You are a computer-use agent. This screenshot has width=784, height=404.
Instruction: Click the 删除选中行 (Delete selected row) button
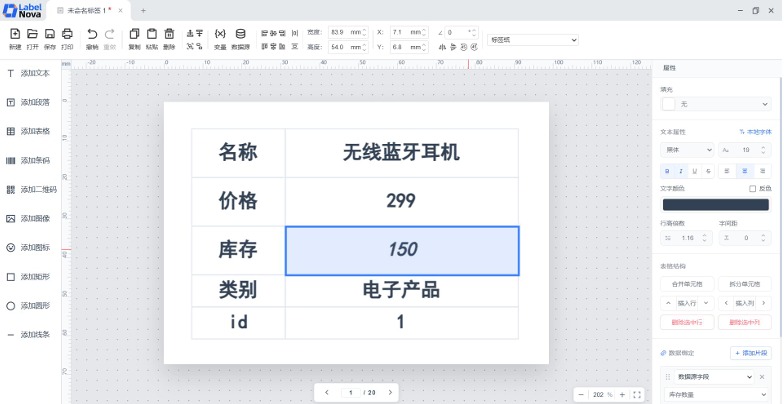point(687,322)
